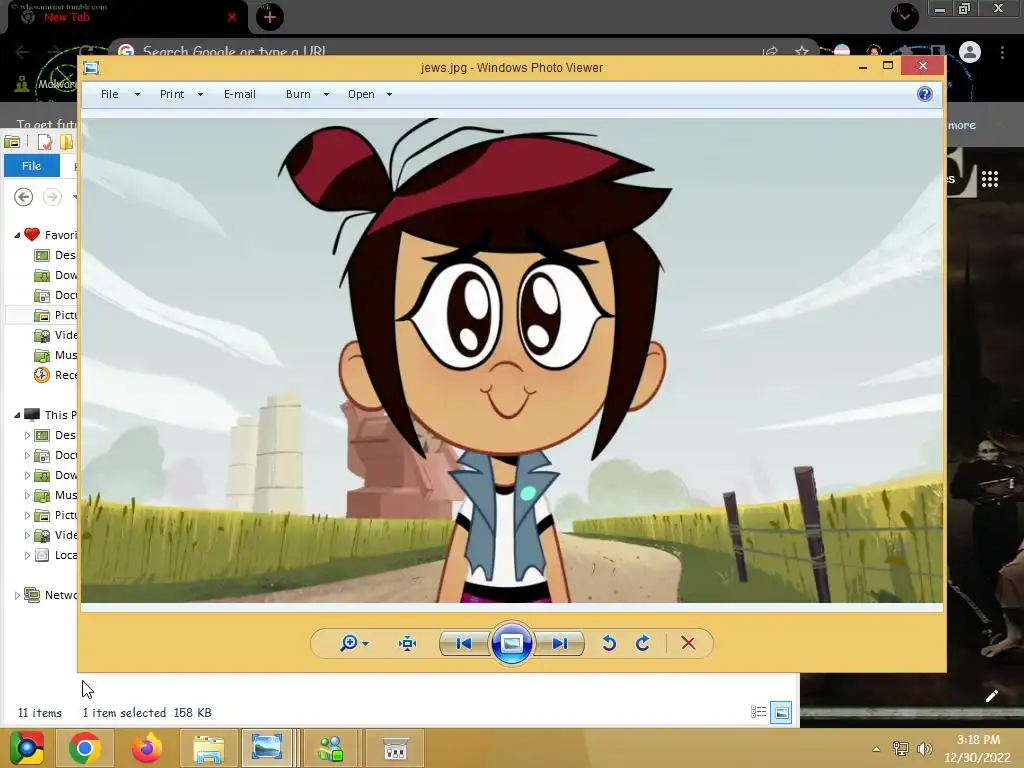Open the Start button on taskbar
The width and height of the screenshot is (1024, 768).
click(x=27, y=748)
